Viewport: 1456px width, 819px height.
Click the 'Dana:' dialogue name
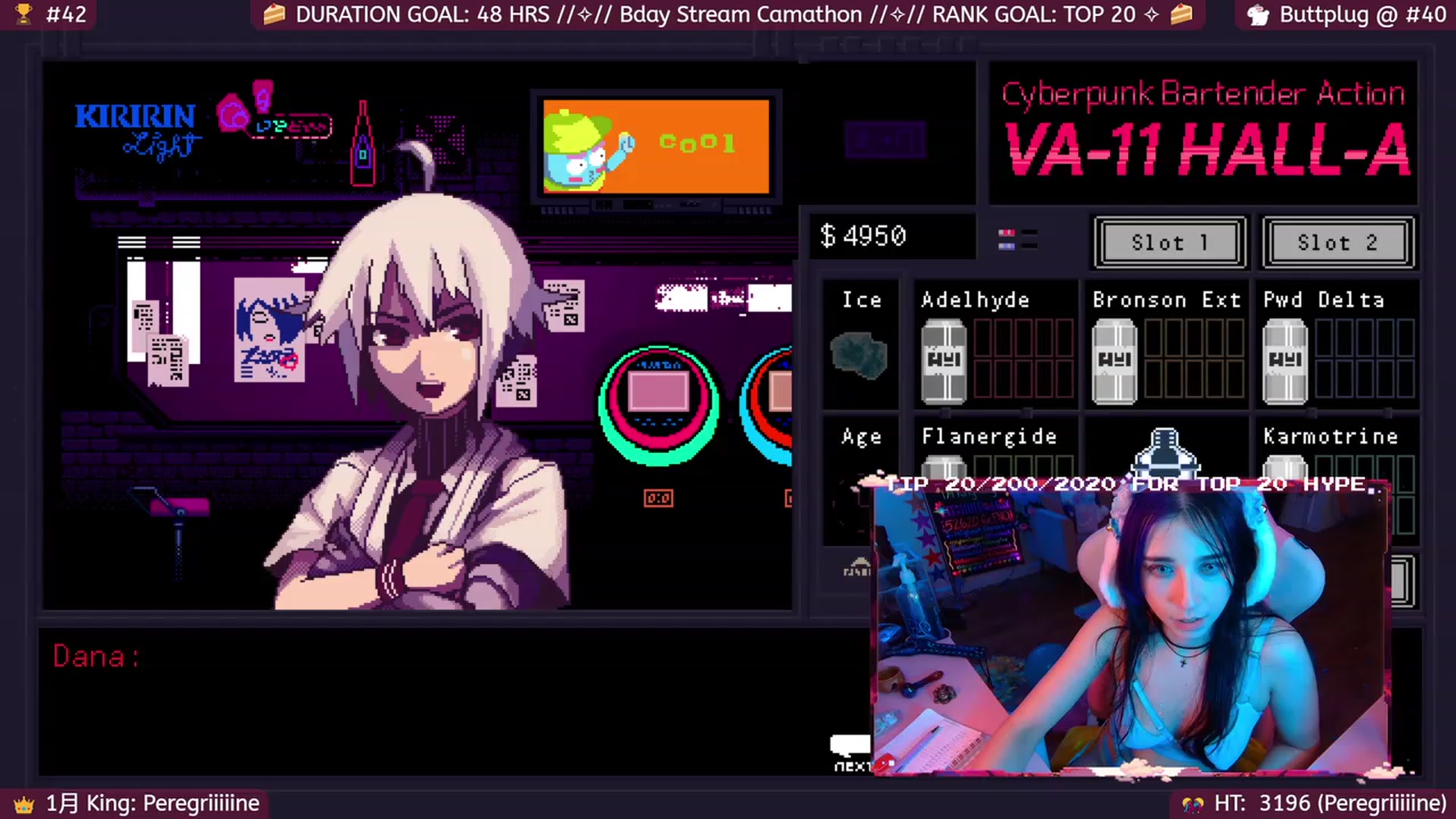coord(96,657)
